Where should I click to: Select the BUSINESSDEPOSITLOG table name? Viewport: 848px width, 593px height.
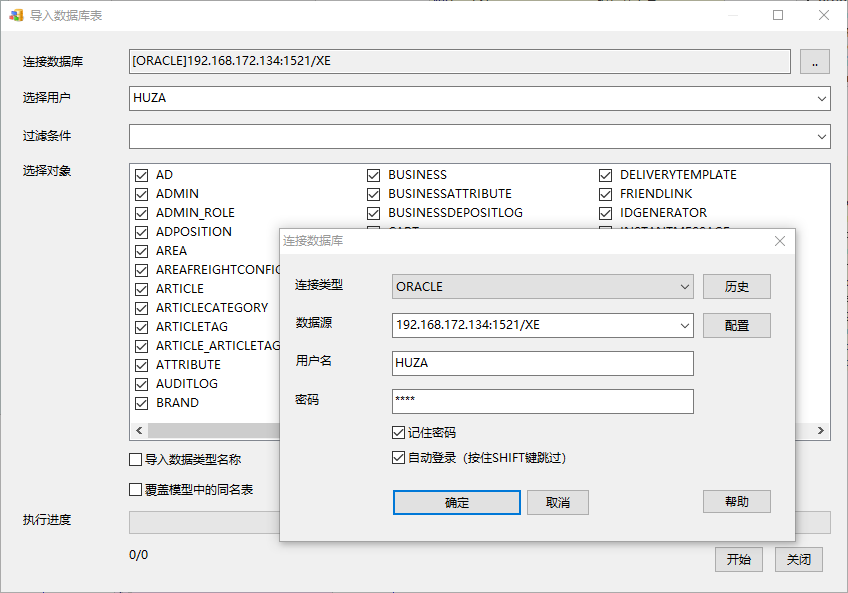[455, 213]
